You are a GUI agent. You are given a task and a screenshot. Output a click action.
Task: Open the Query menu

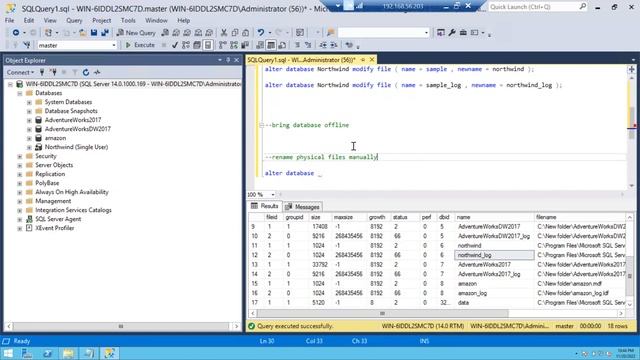click(74, 20)
